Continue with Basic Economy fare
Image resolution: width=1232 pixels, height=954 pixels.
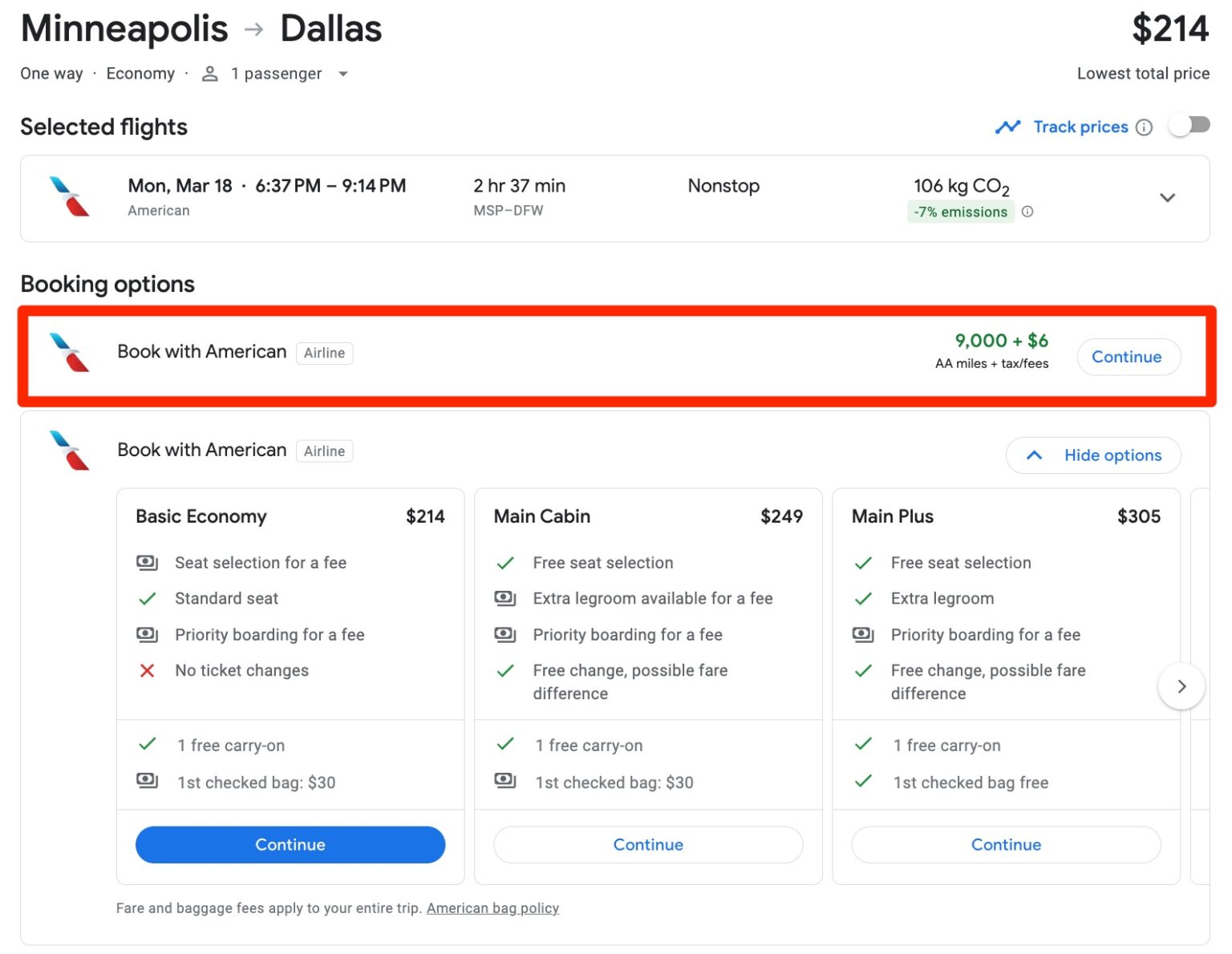pyautogui.click(x=290, y=845)
